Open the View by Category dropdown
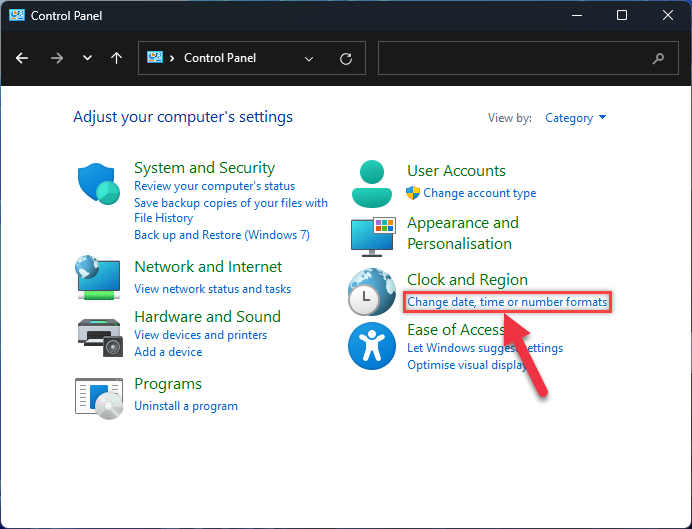This screenshot has width=692, height=529. pyautogui.click(x=575, y=118)
